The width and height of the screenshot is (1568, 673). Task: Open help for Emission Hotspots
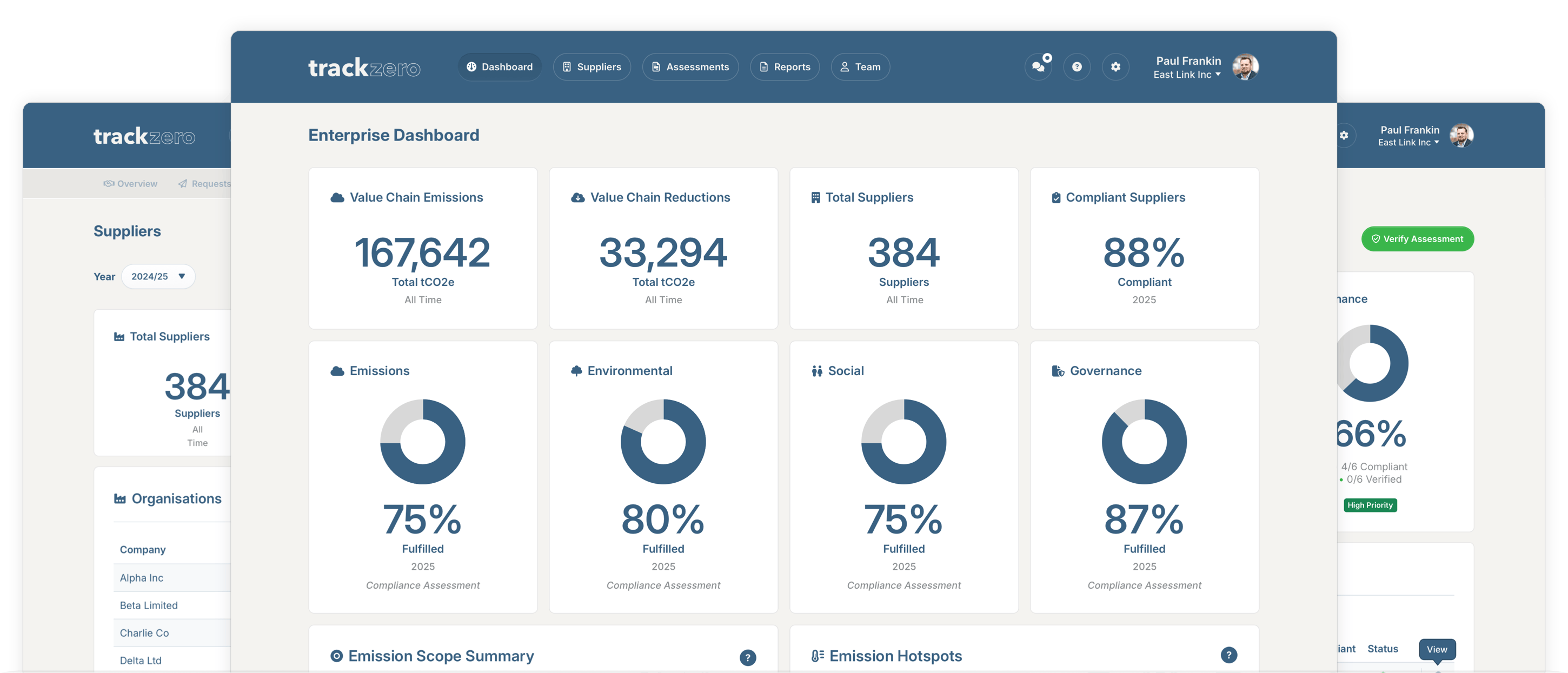pyautogui.click(x=1229, y=655)
